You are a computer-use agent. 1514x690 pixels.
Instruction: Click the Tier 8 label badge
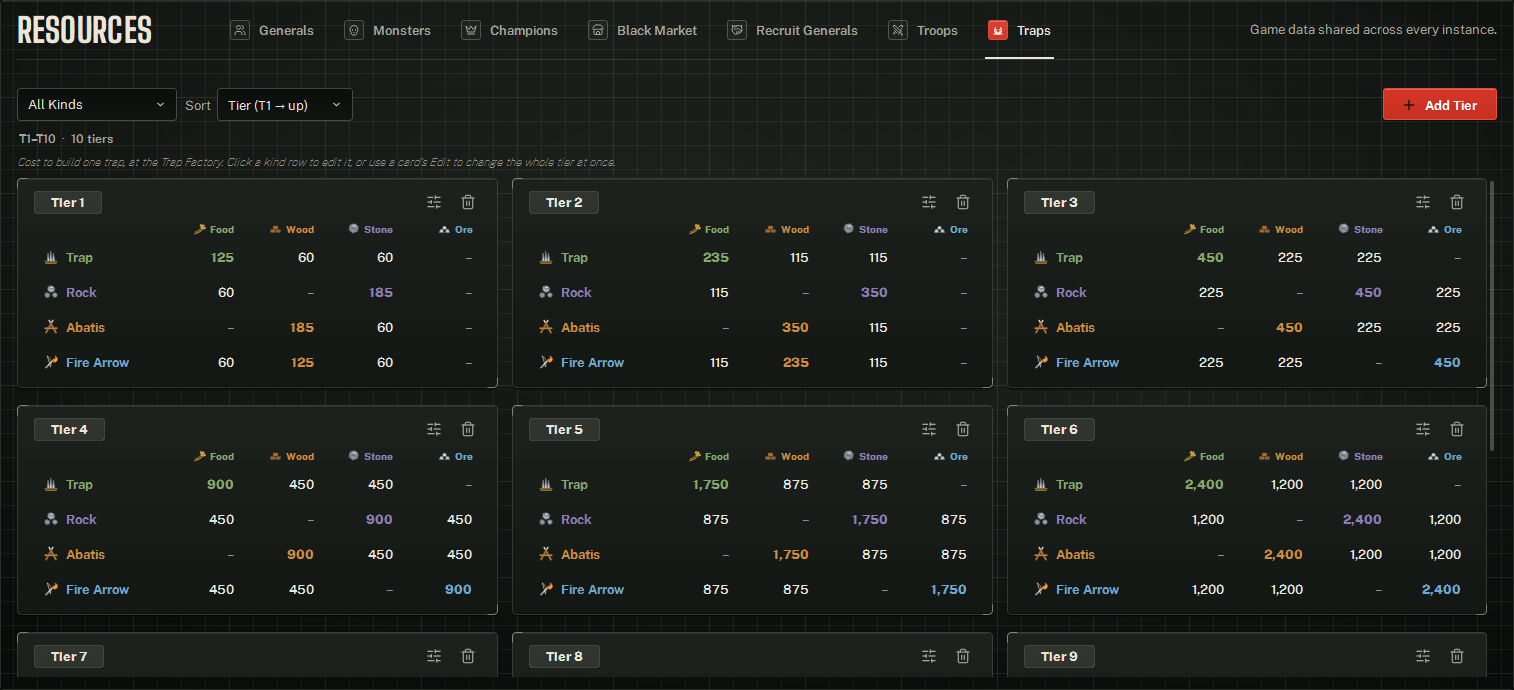[x=564, y=657]
